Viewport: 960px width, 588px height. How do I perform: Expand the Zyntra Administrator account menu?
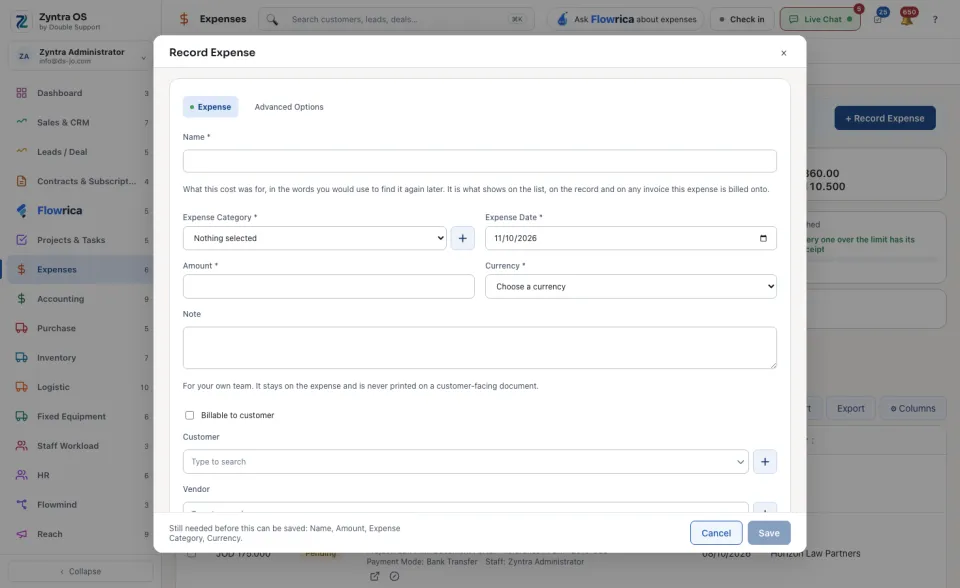coord(81,56)
